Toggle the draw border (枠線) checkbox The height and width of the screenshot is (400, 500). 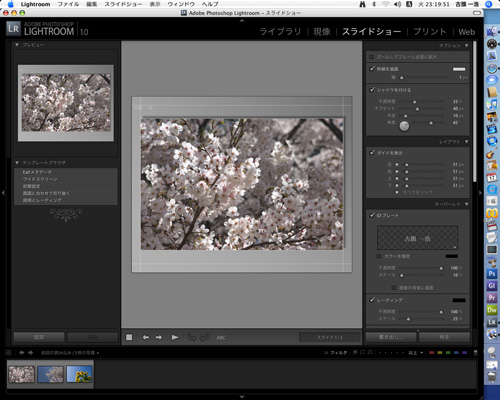(372, 69)
